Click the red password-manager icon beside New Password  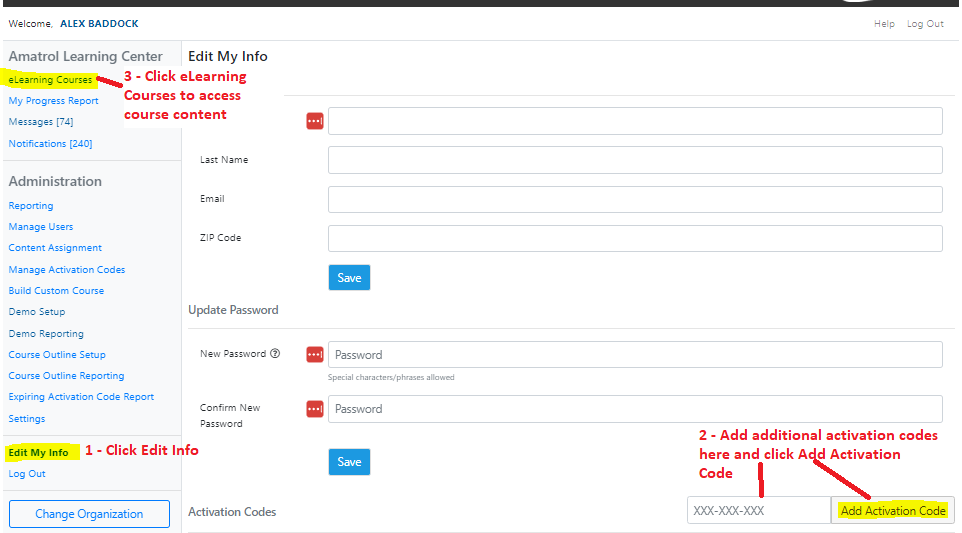point(315,355)
